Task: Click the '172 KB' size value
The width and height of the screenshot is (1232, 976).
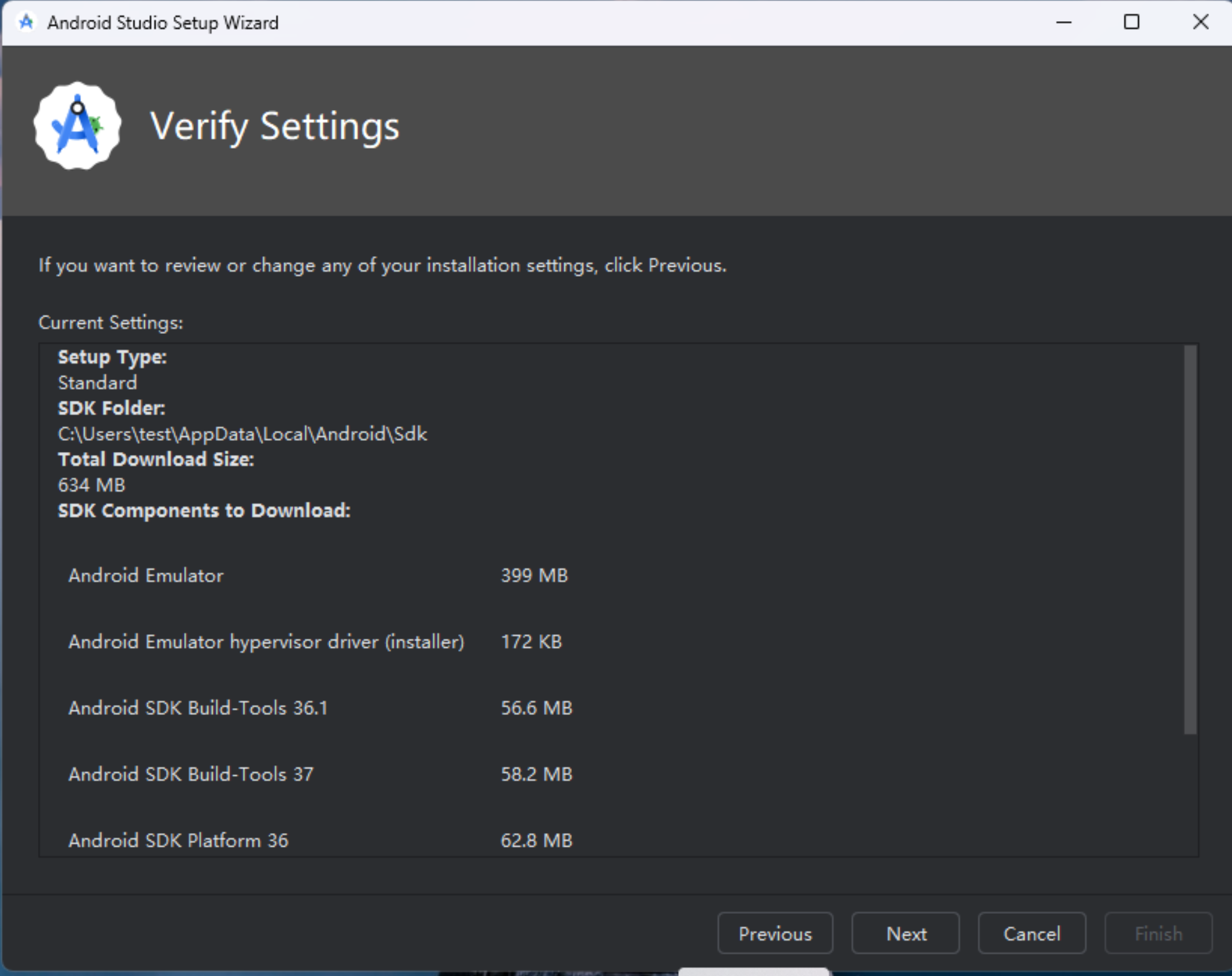Action: point(531,642)
